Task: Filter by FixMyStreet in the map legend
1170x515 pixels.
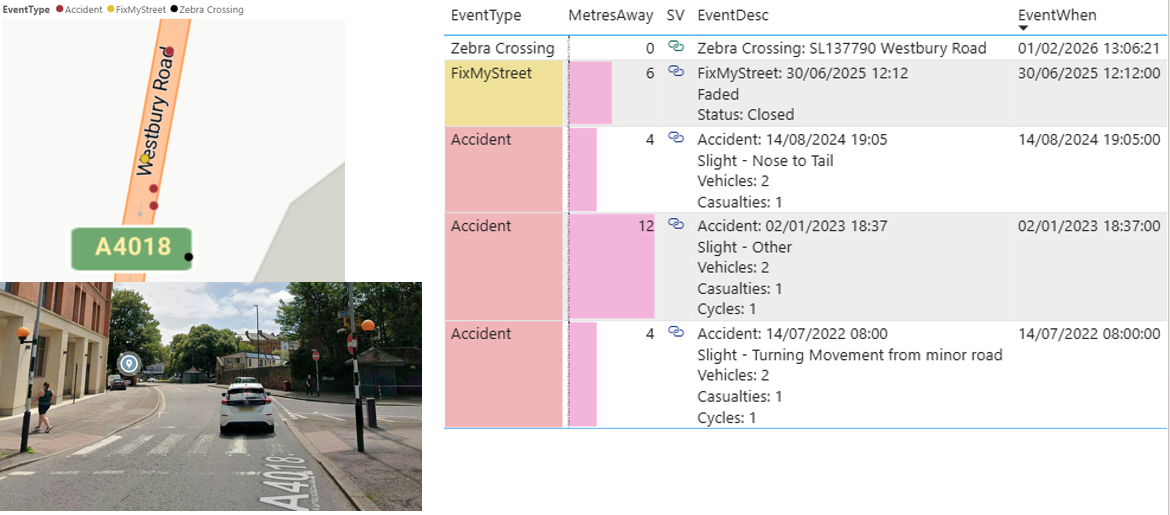Action: click(138, 9)
